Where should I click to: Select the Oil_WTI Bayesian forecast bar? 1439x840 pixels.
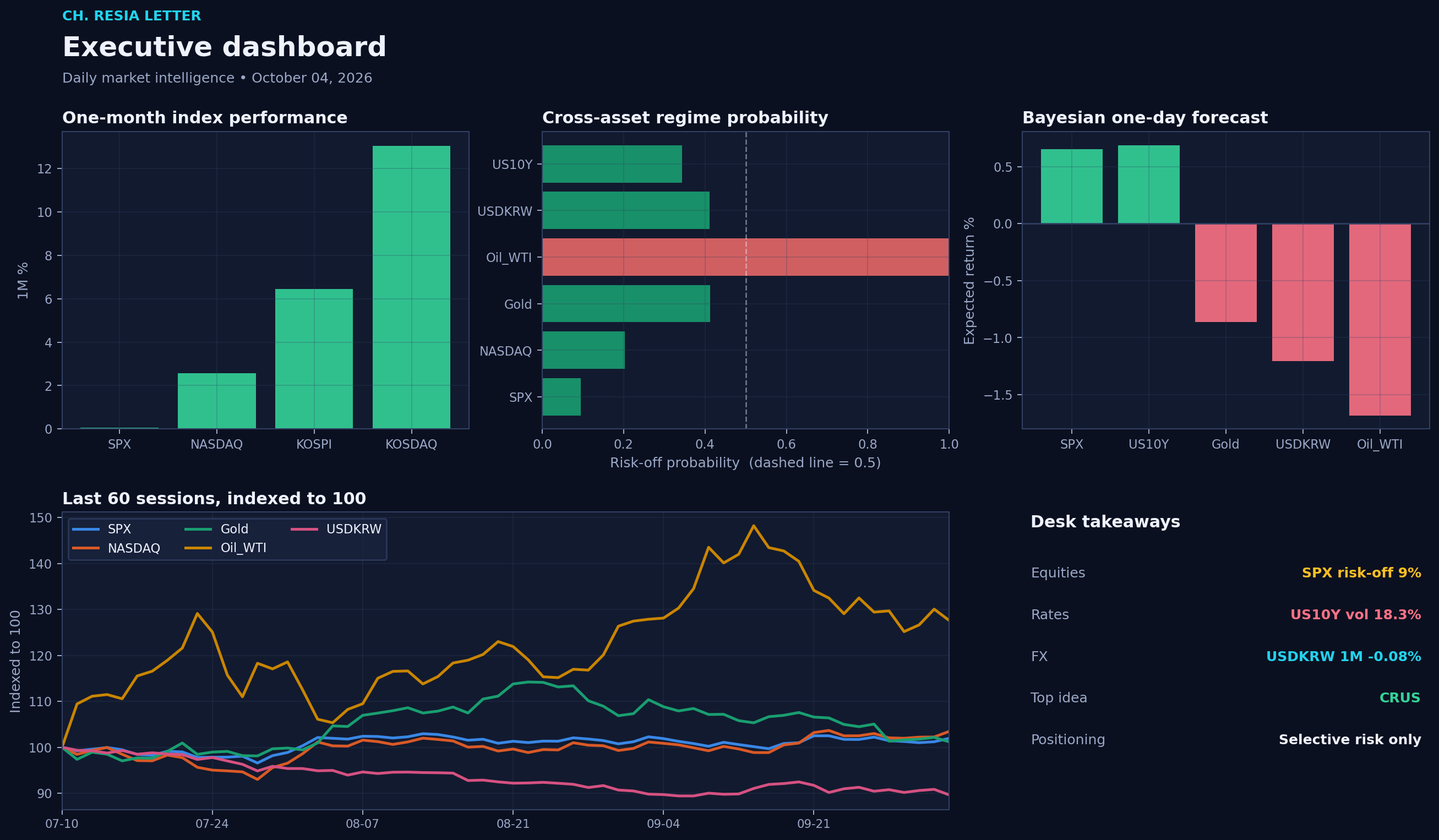1380,320
